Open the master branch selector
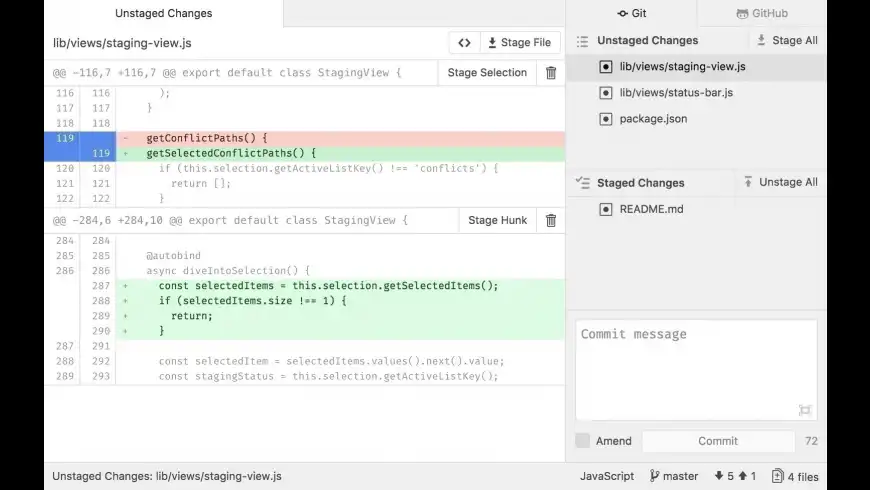The width and height of the screenshot is (870, 490). [674, 477]
